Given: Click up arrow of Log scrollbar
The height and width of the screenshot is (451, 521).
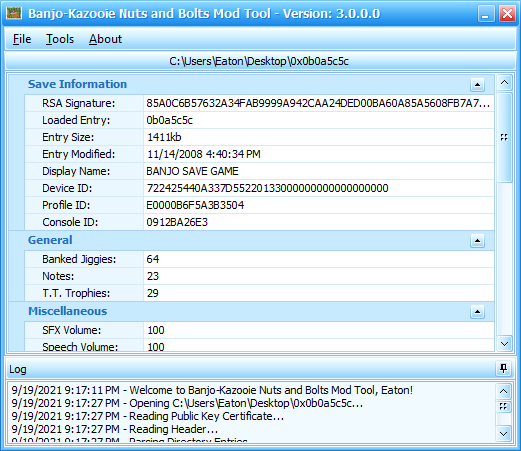Looking at the screenshot, I should coord(503,391).
